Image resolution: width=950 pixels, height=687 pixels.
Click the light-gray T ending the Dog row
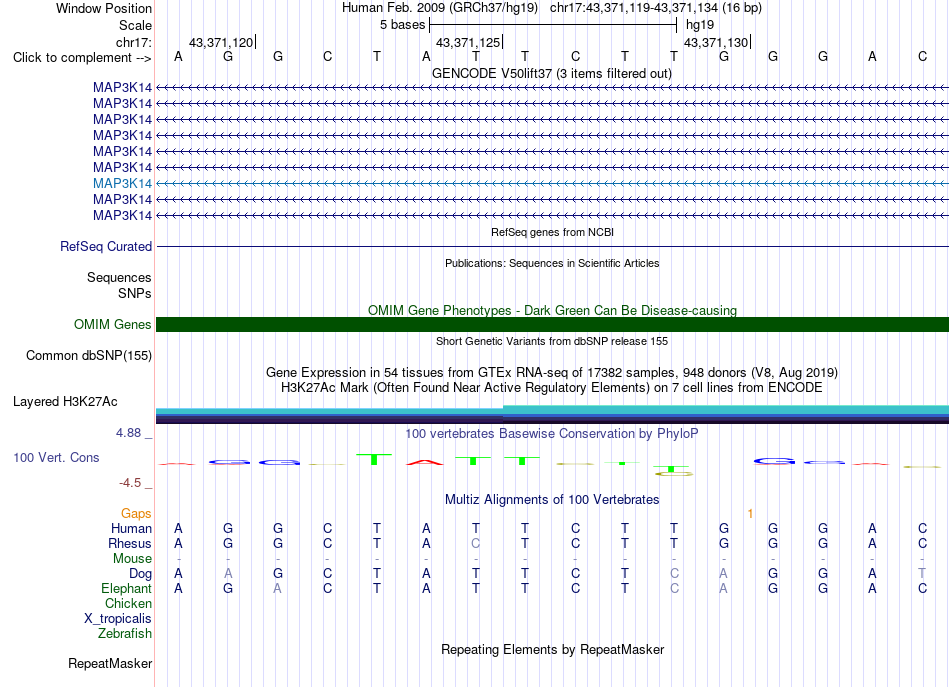pyautogui.click(x=922, y=573)
